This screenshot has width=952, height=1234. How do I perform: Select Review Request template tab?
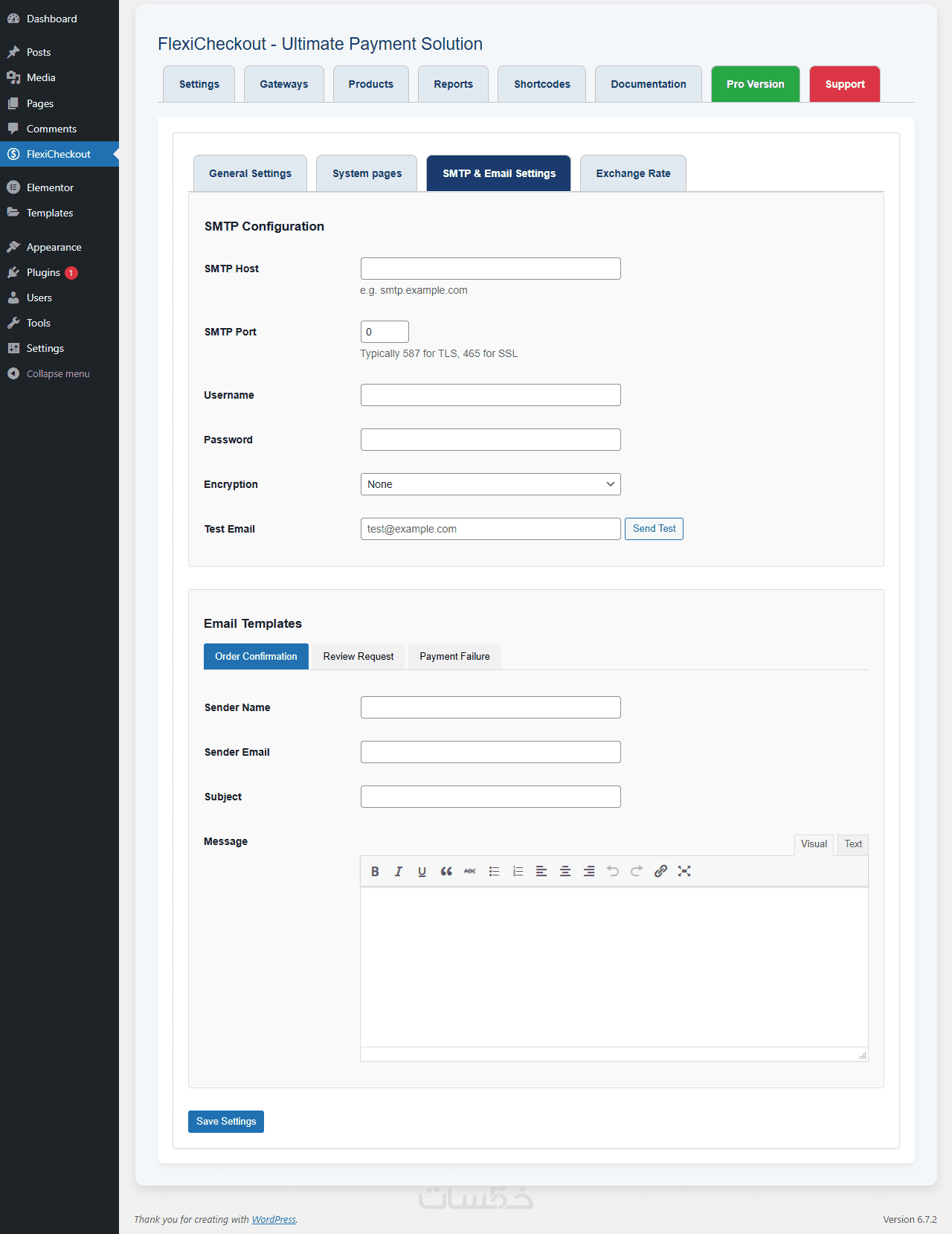(x=358, y=656)
